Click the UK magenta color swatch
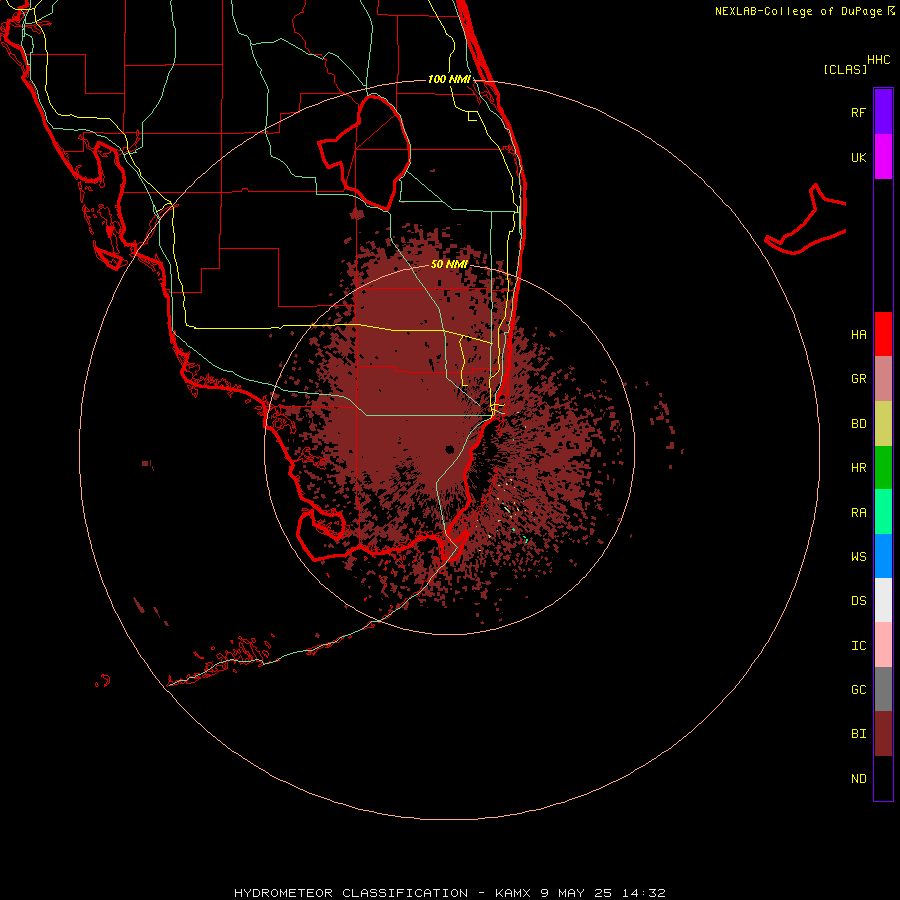This screenshot has height=900, width=900. pyautogui.click(x=883, y=157)
